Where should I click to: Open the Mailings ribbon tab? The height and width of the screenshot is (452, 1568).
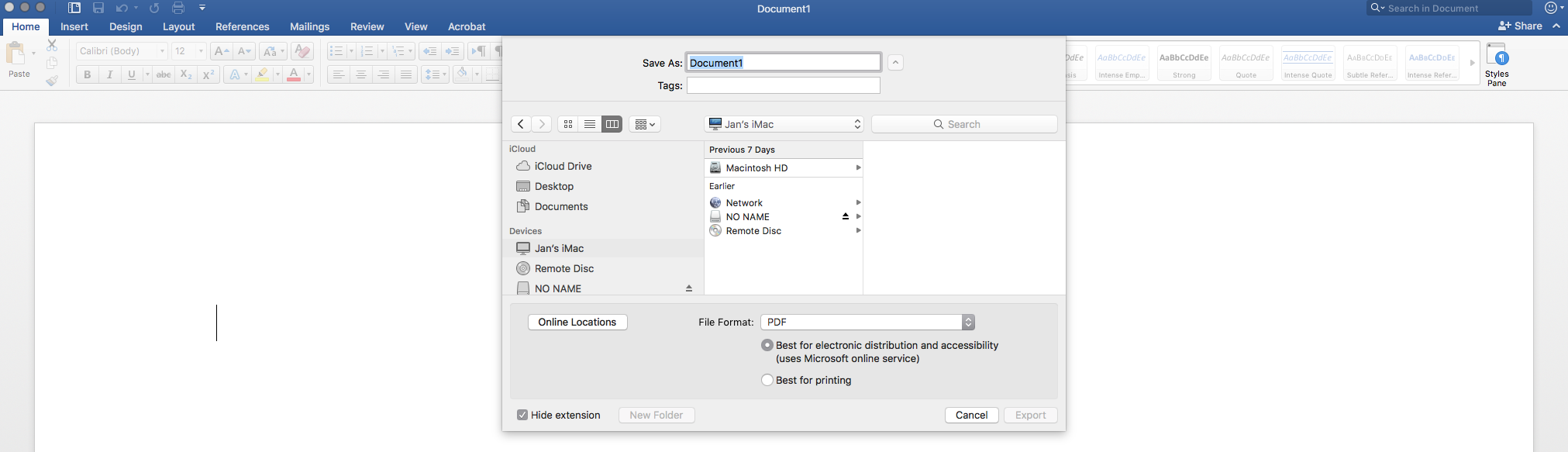[x=309, y=26]
